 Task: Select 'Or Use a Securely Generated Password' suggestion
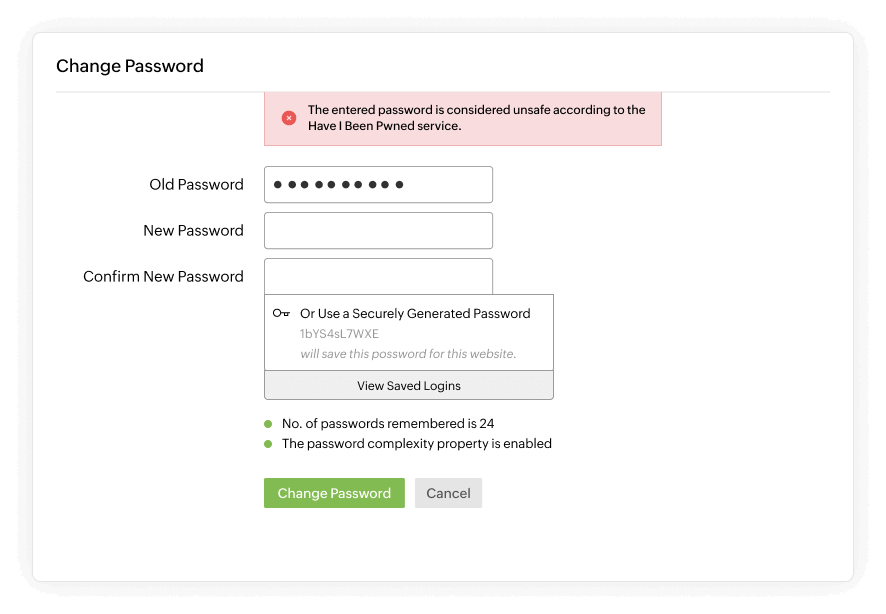coord(415,312)
